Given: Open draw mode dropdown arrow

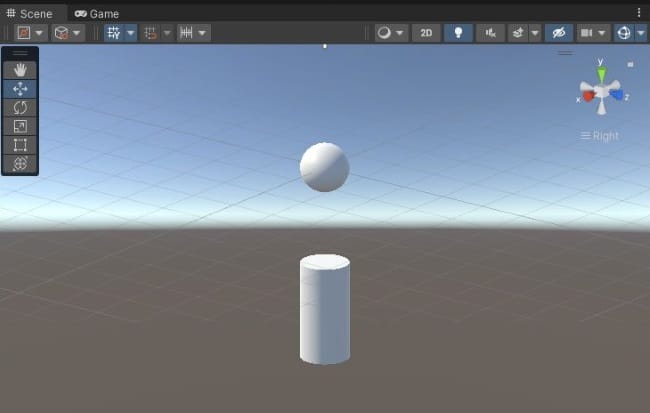Looking at the screenshot, I should tap(400, 33).
